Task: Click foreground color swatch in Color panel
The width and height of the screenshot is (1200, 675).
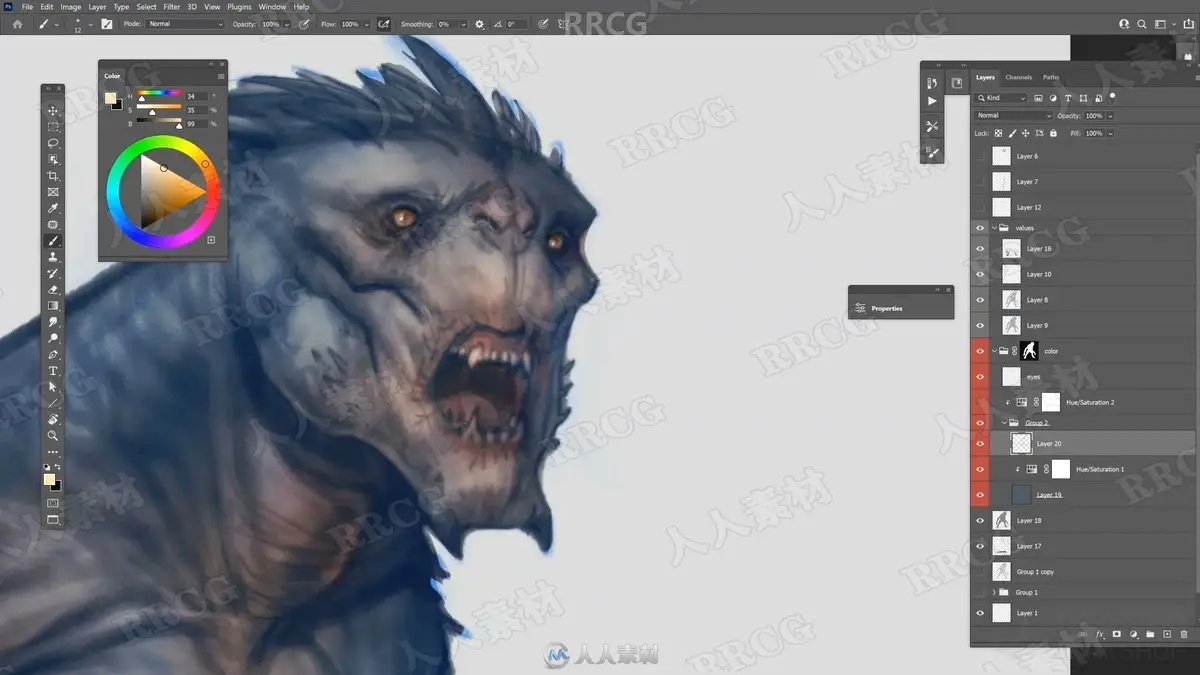Action: click(x=111, y=97)
